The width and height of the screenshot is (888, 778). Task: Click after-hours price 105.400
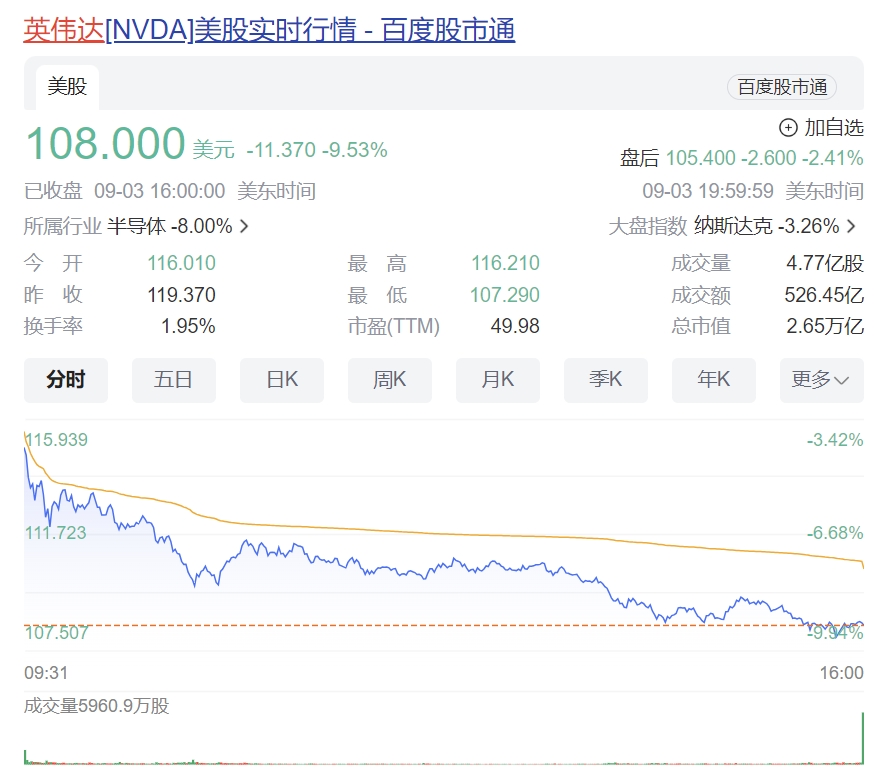pos(701,158)
